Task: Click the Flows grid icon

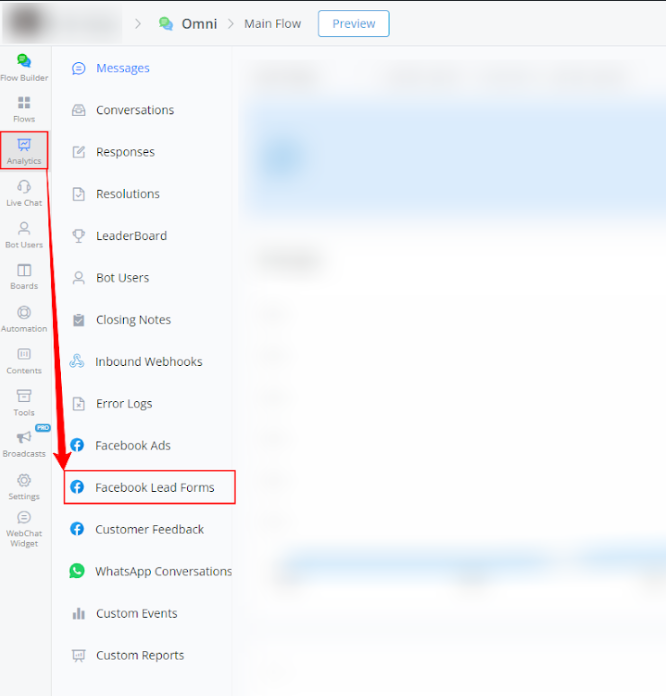Action: coord(24,109)
